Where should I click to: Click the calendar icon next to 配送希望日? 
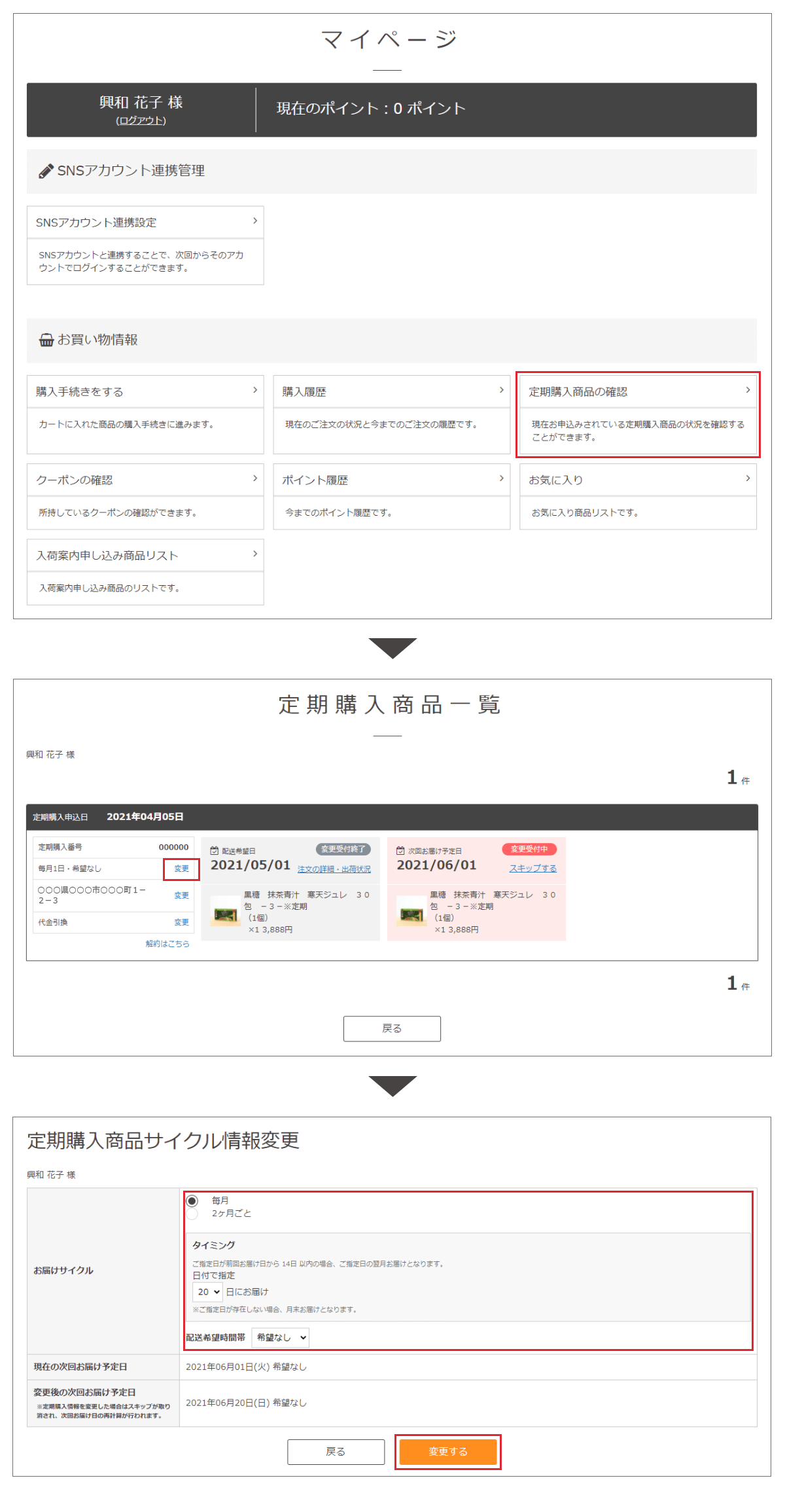point(214,851)
